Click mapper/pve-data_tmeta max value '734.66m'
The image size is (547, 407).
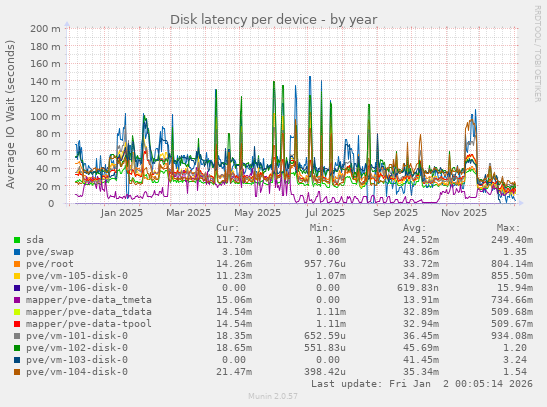512,300
